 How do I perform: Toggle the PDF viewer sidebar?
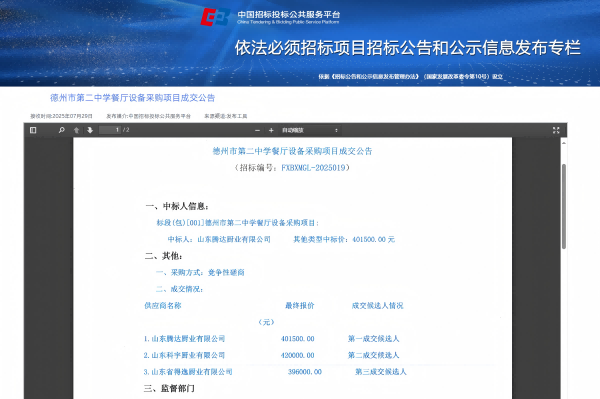click(x=33, y=130)
